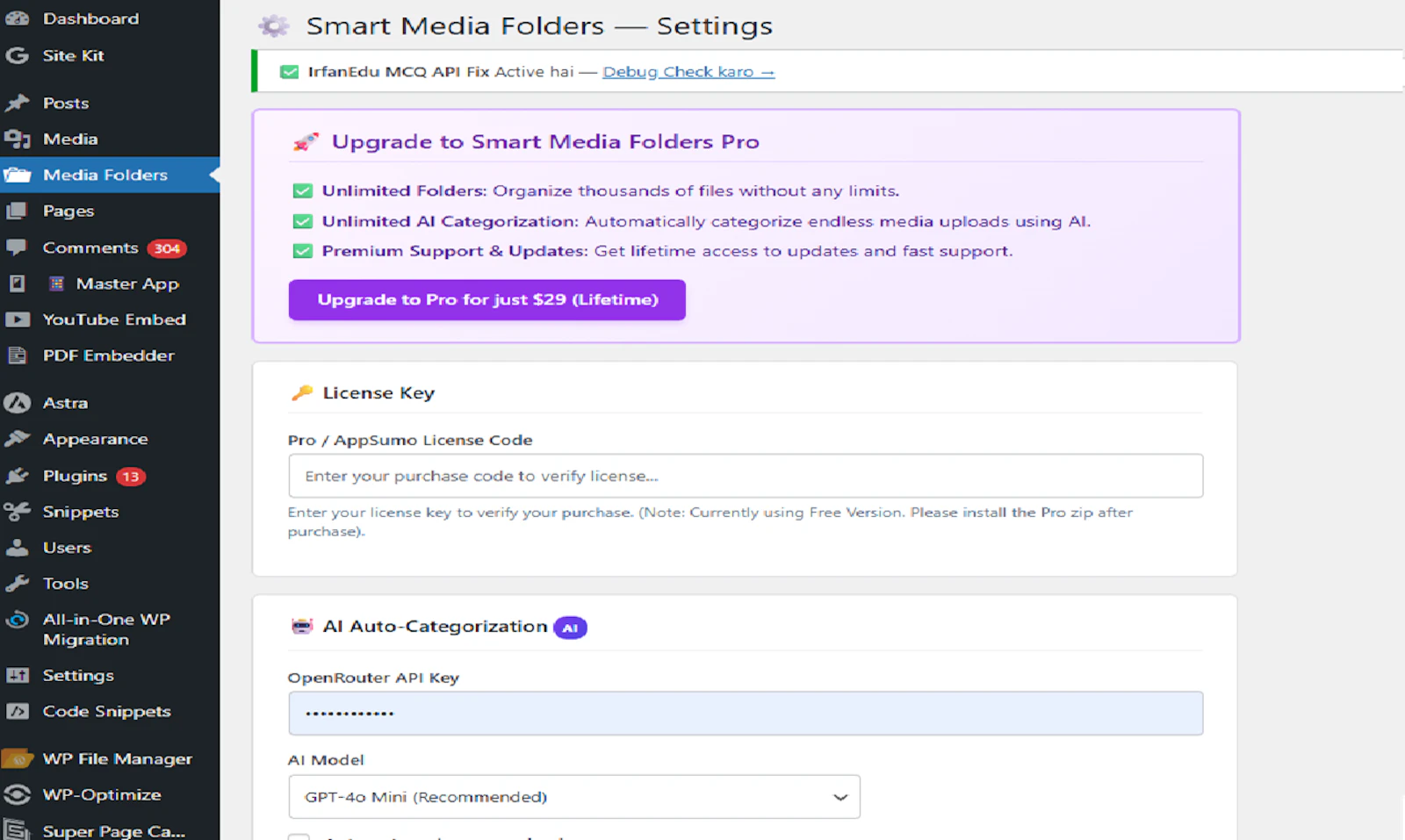Click the Comments bubble icon
This screenshot has width=1405, height=840.
[x=17, y=248]
